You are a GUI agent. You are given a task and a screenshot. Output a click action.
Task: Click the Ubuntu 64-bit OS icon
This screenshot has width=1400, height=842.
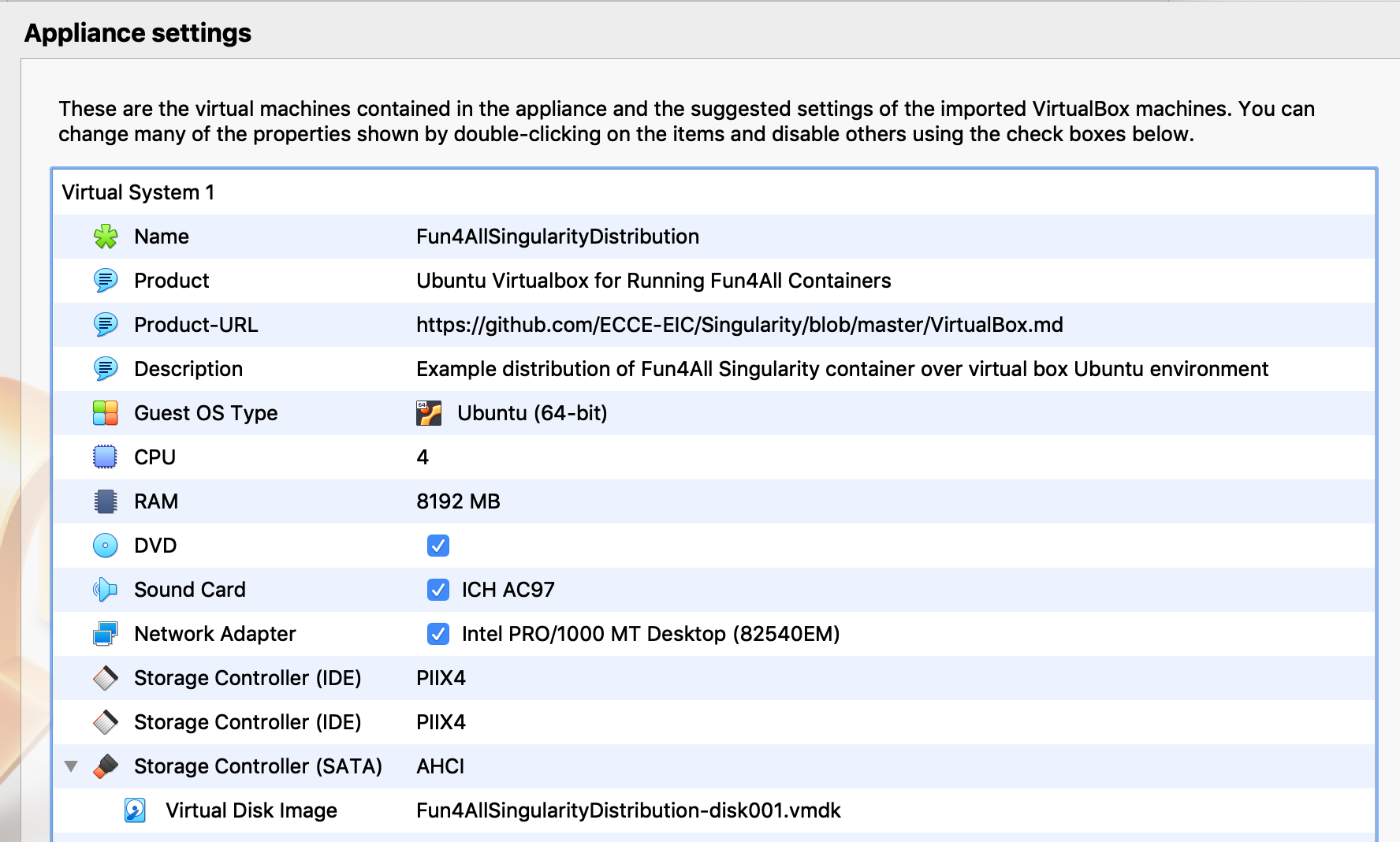(x=429, y=413)
